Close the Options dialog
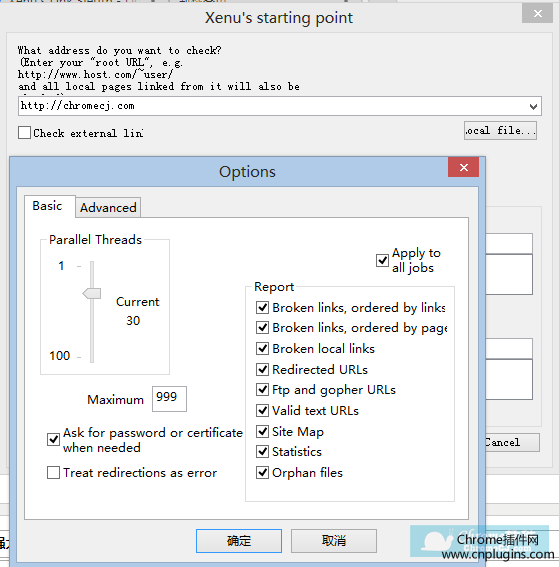The width and height of the screenshot is (559, 567). click(464, 167)
